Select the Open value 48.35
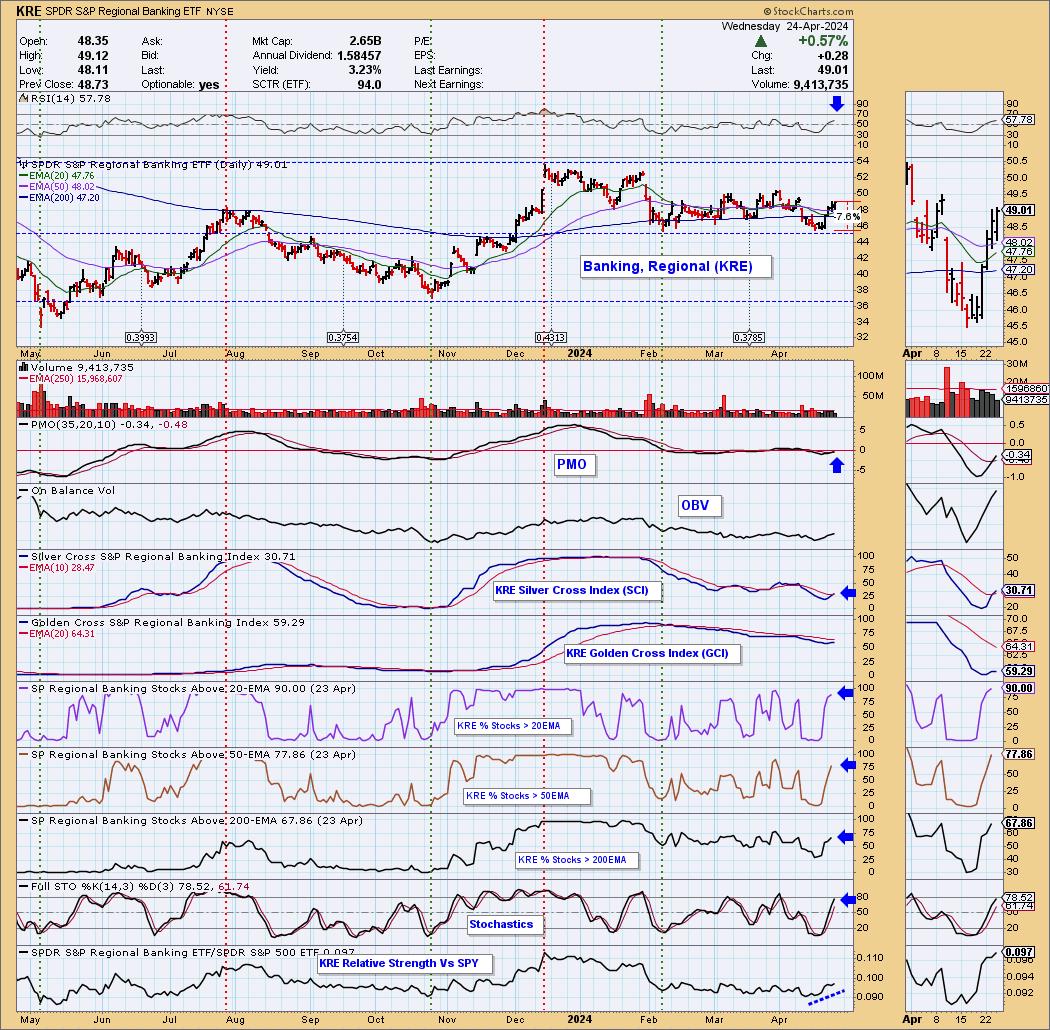 (x=93, y=41)
